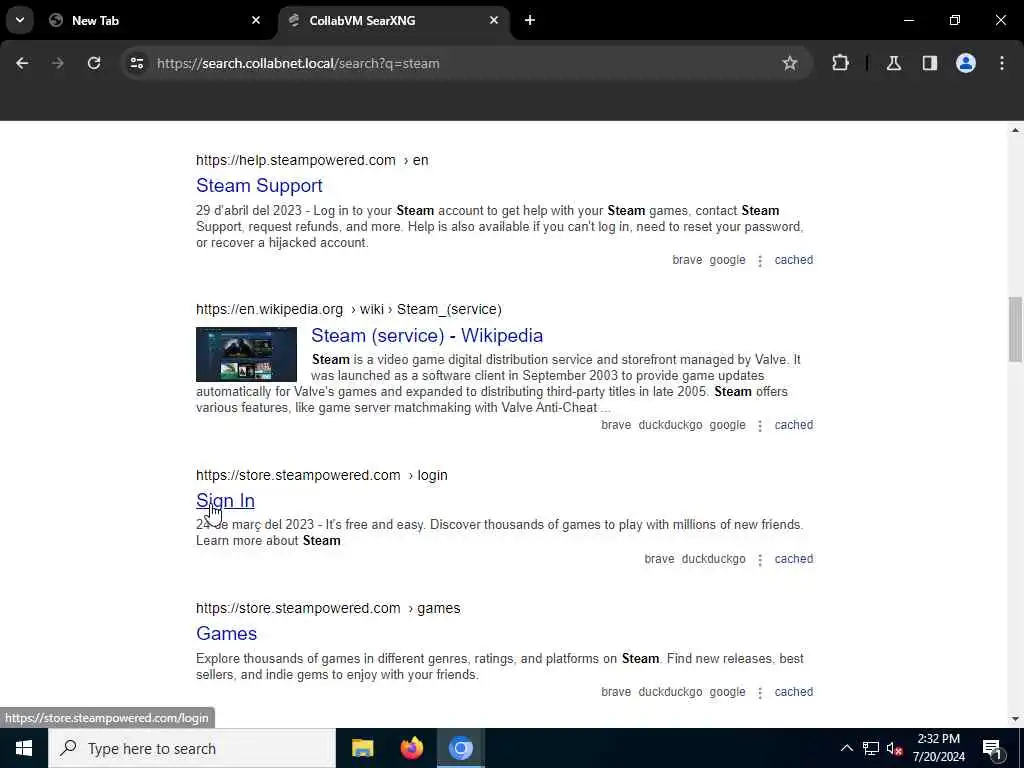Select the CollabVM SearXNG tab
This screenshot has width=1024, height=768.
[394, 20]
